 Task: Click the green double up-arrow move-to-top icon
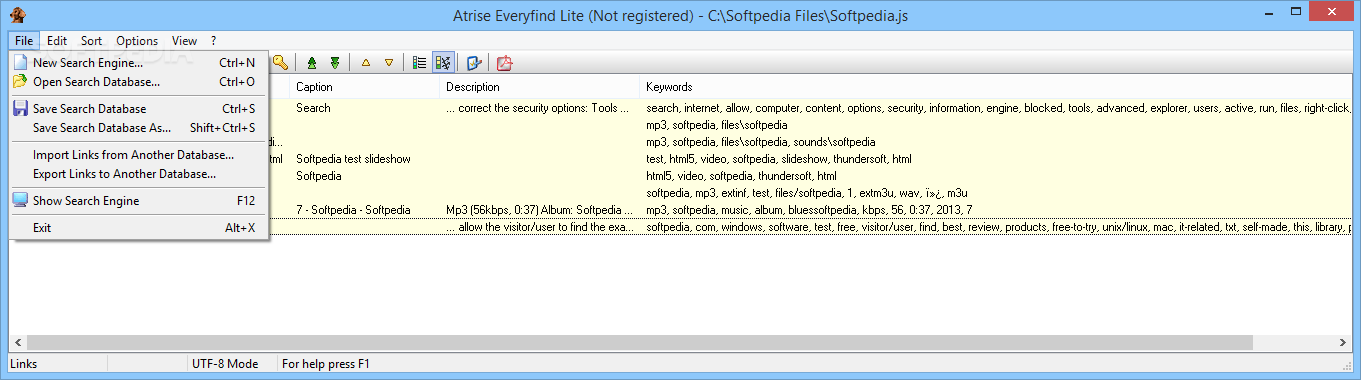tap(312, 63)
